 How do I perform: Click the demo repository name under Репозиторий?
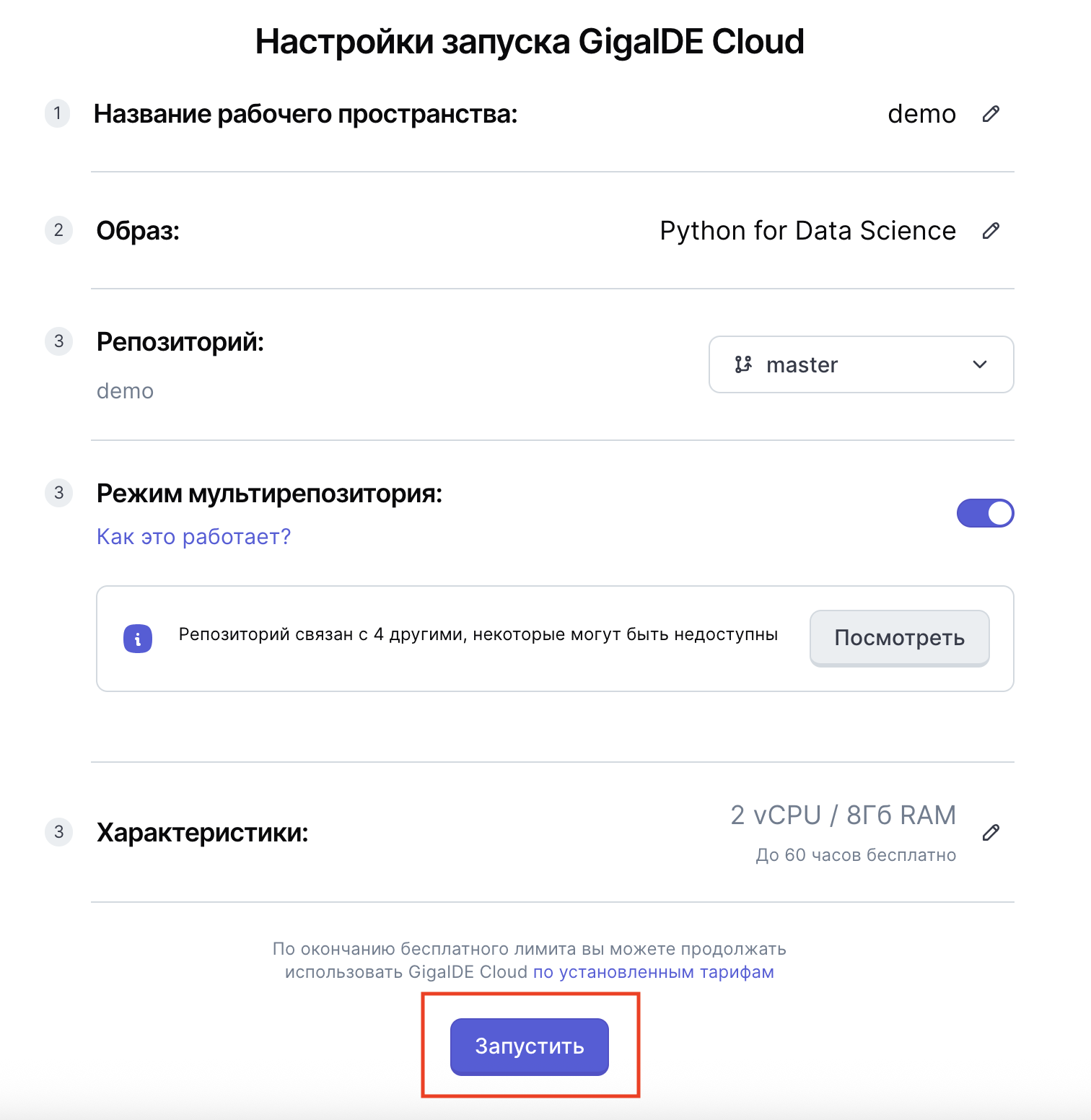125,391
